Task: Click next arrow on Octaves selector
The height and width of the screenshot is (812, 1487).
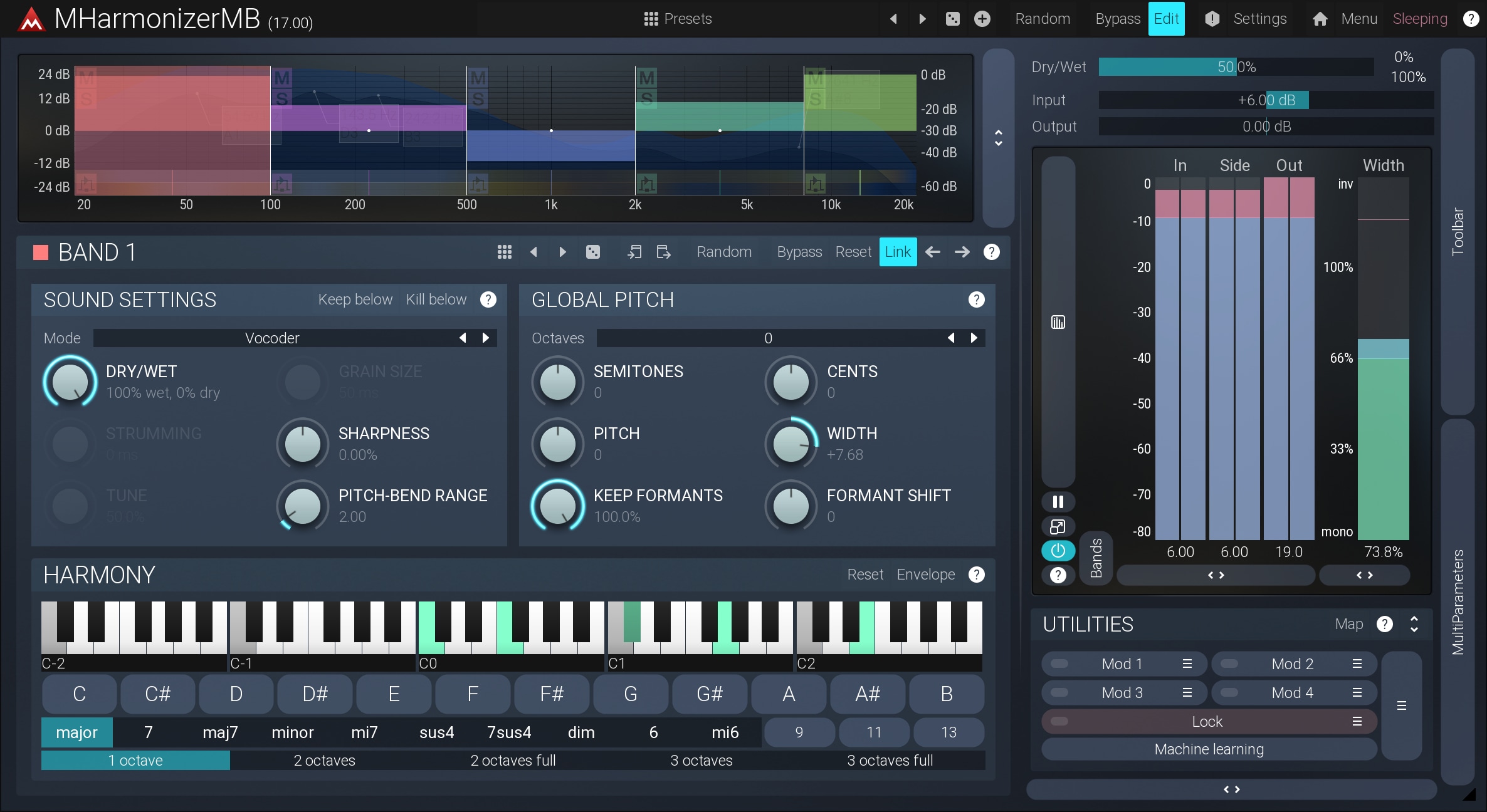Action: click(x=974, y=338)
